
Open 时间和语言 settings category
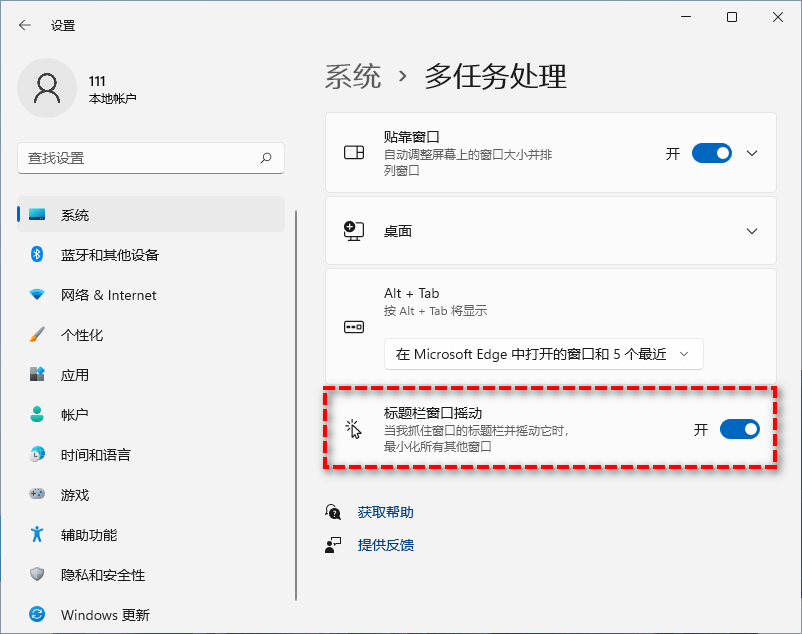point(95,455)
